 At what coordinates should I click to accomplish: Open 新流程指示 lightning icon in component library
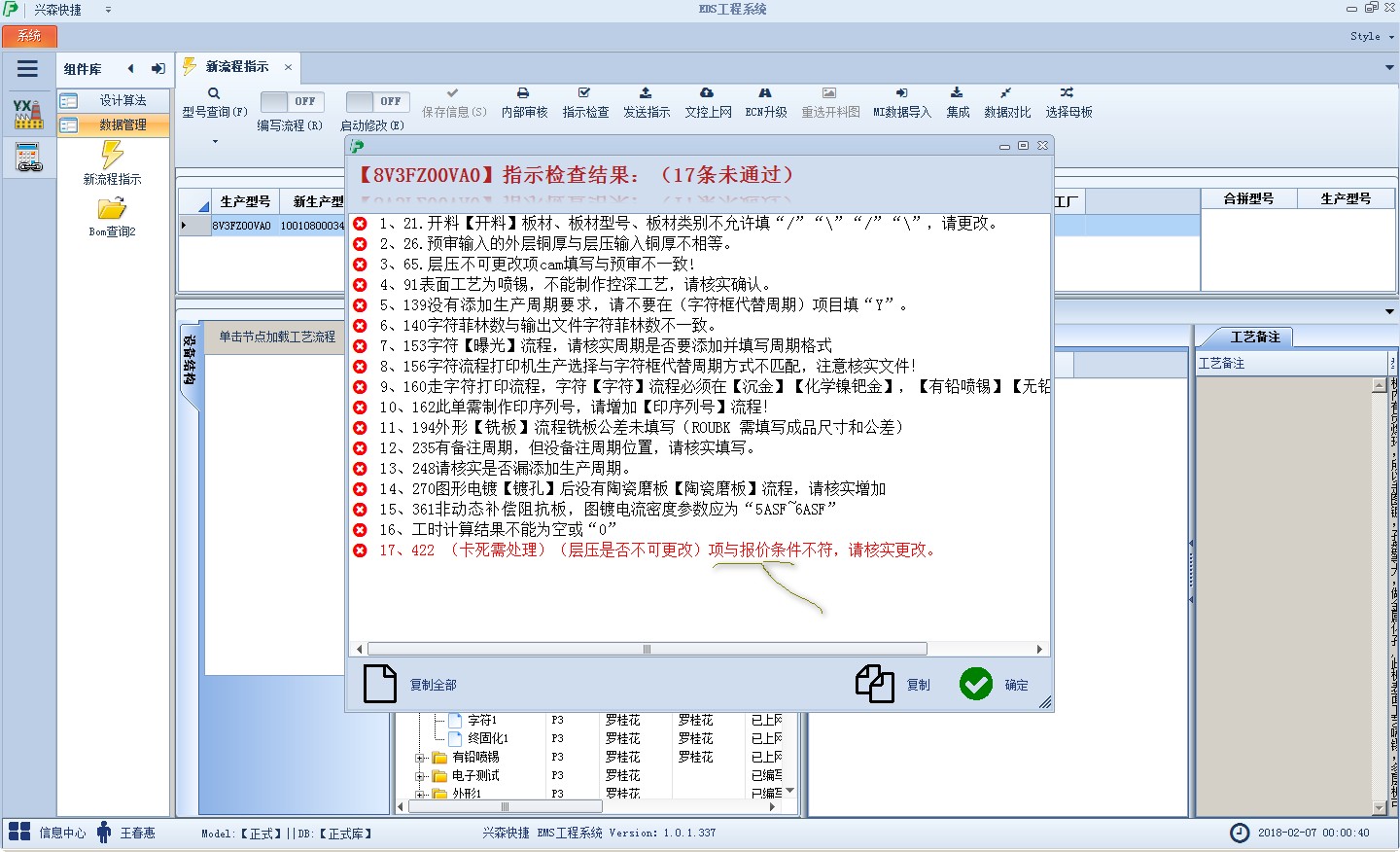(112, 155)
